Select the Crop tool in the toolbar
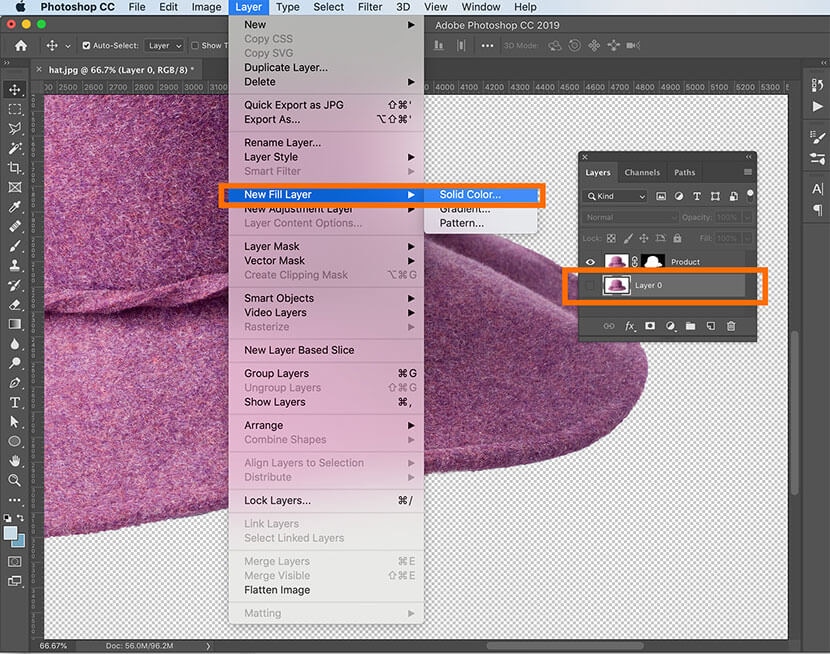This screenshot has height=654, width=830. point(15,168)
